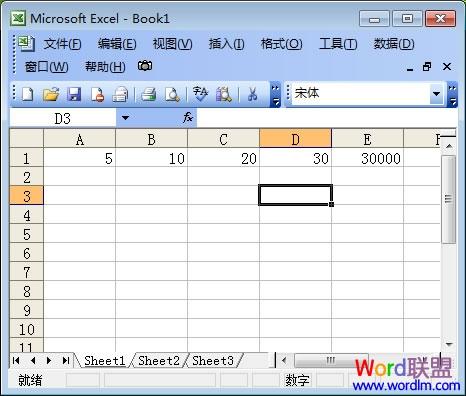466x396 pixels.
Task: Open the 插入(I) menu
Action: [226, 44]
